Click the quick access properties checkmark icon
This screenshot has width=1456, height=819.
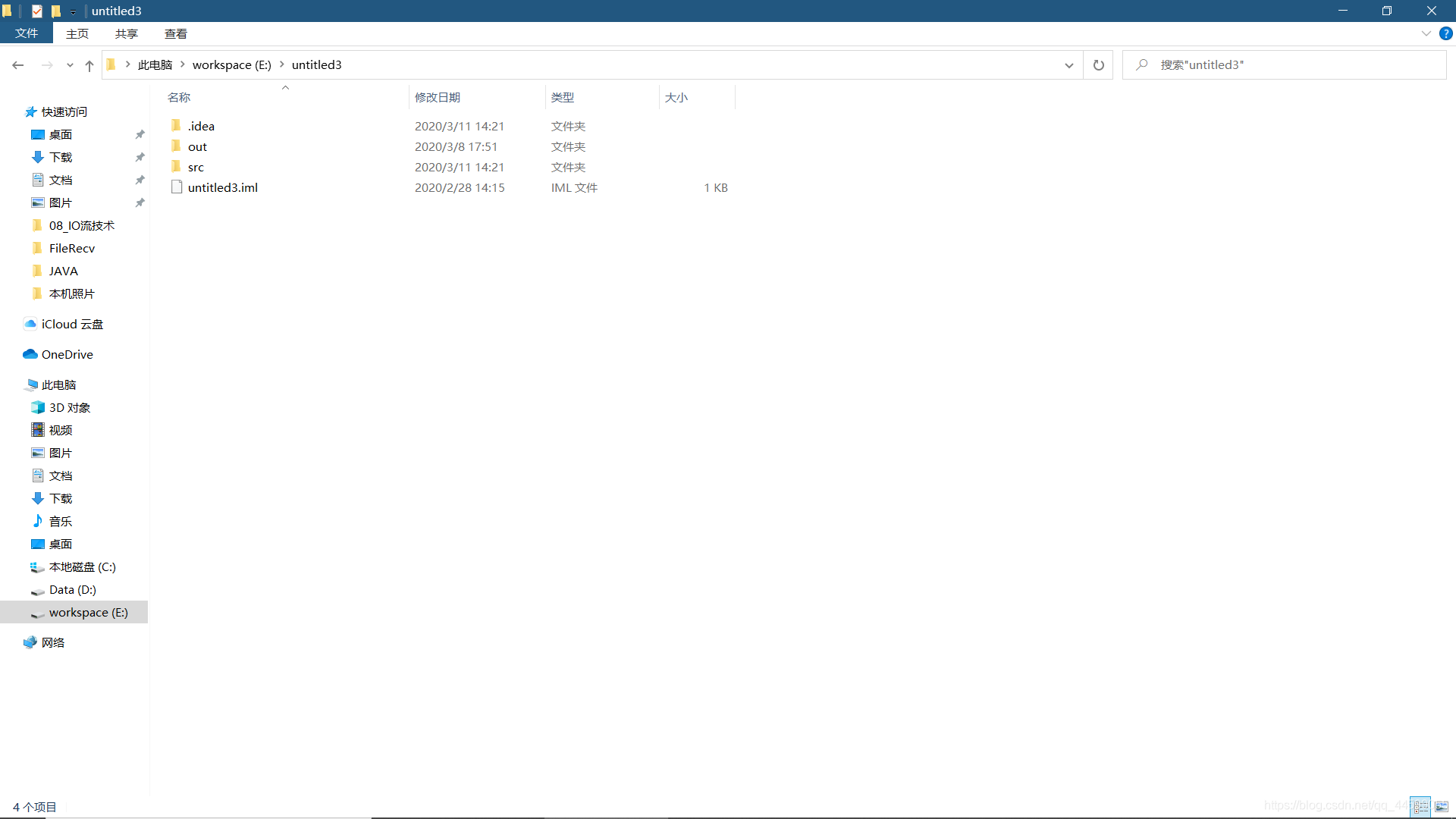37,11
